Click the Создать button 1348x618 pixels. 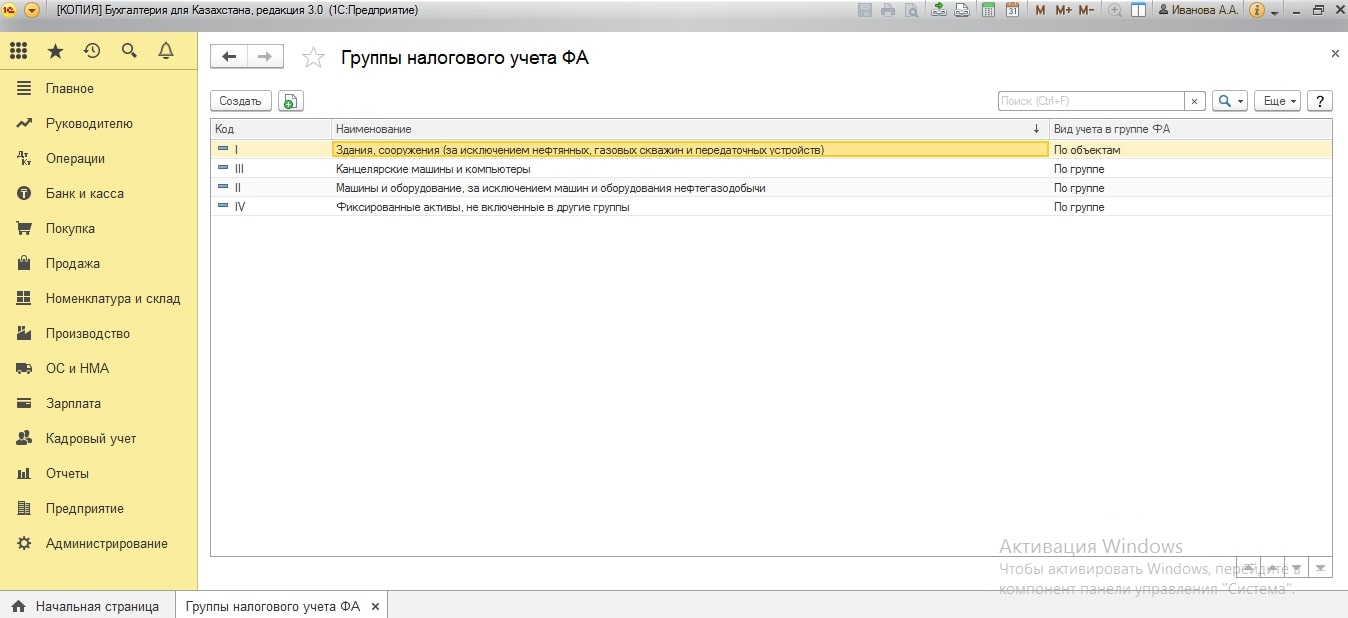pos(240,101)
